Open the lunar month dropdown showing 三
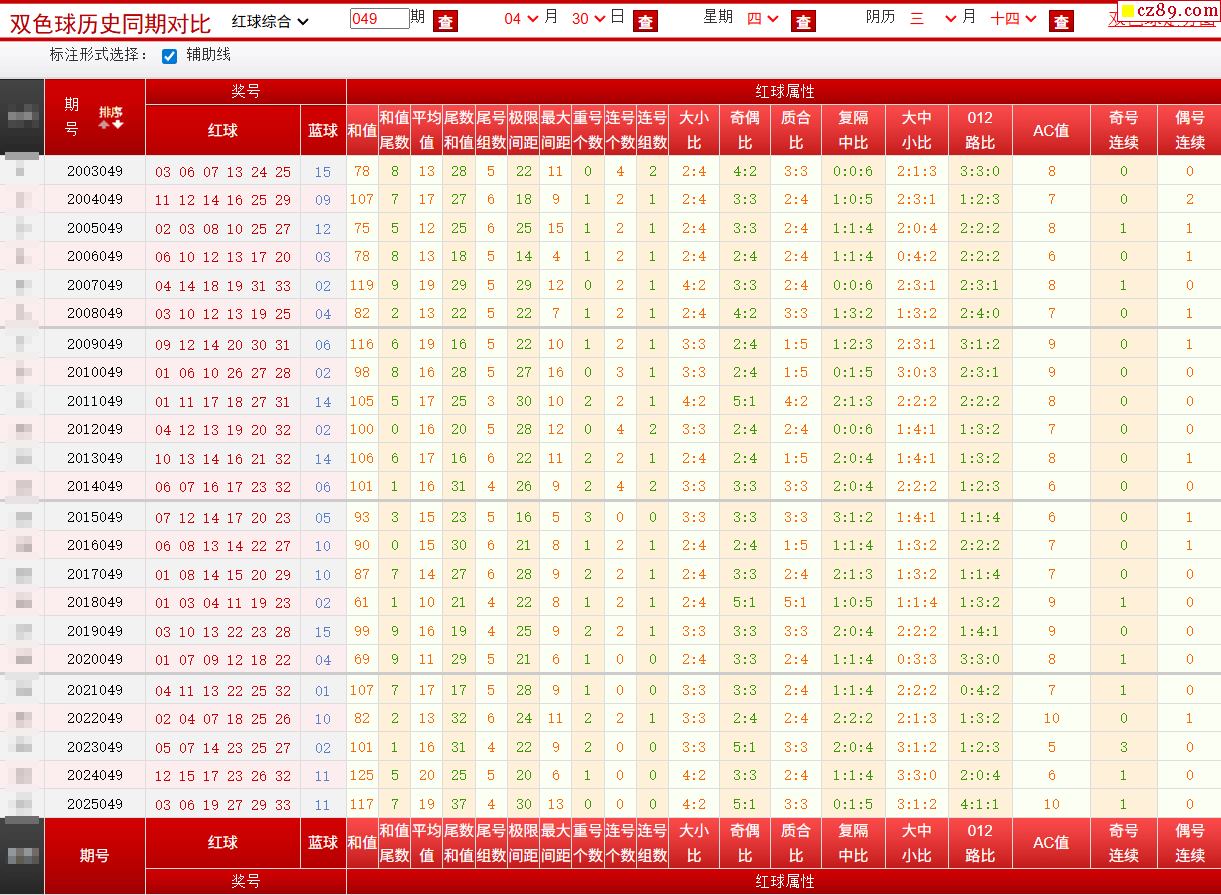The image size is (1221, 895). 933,19
